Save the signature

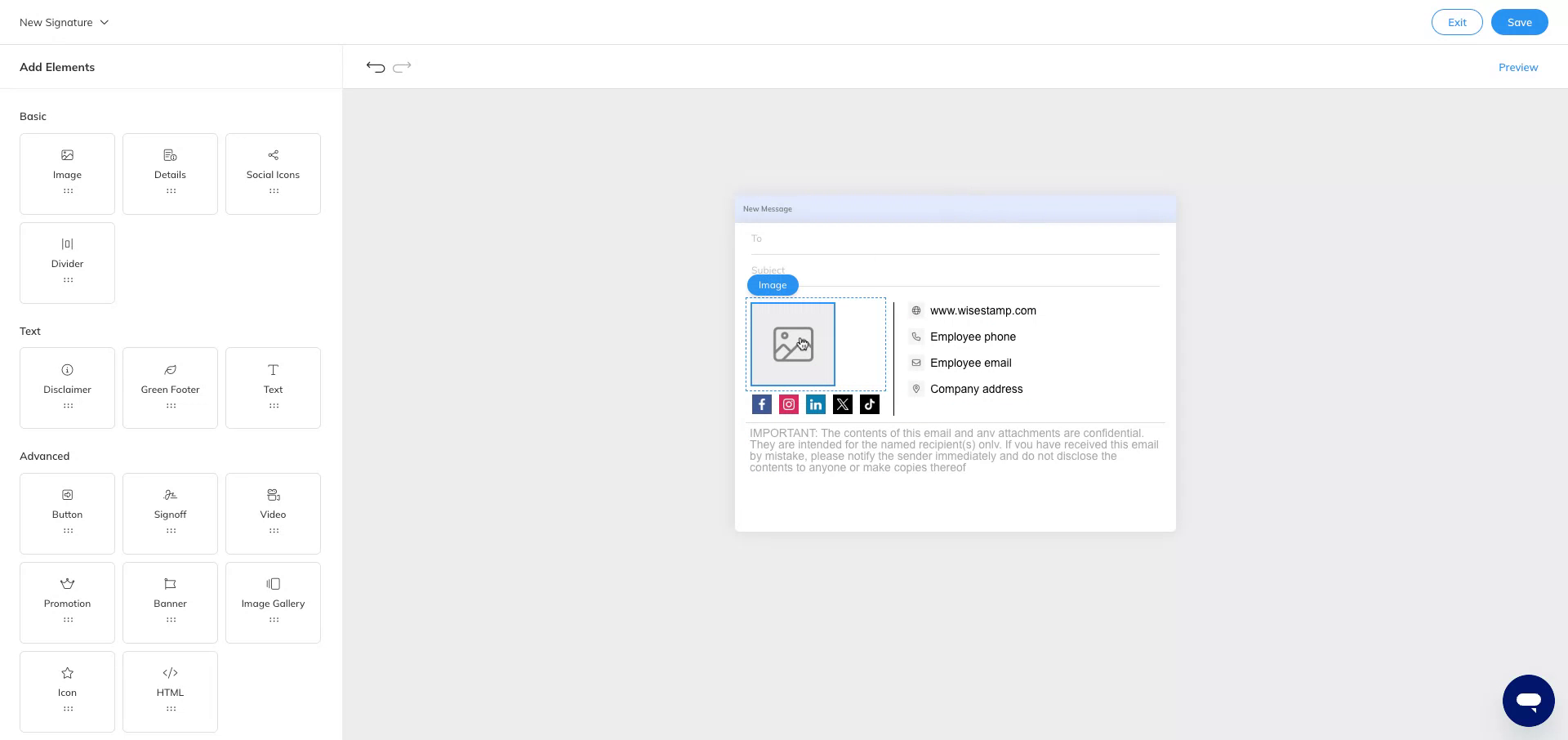click(1519, 22)
